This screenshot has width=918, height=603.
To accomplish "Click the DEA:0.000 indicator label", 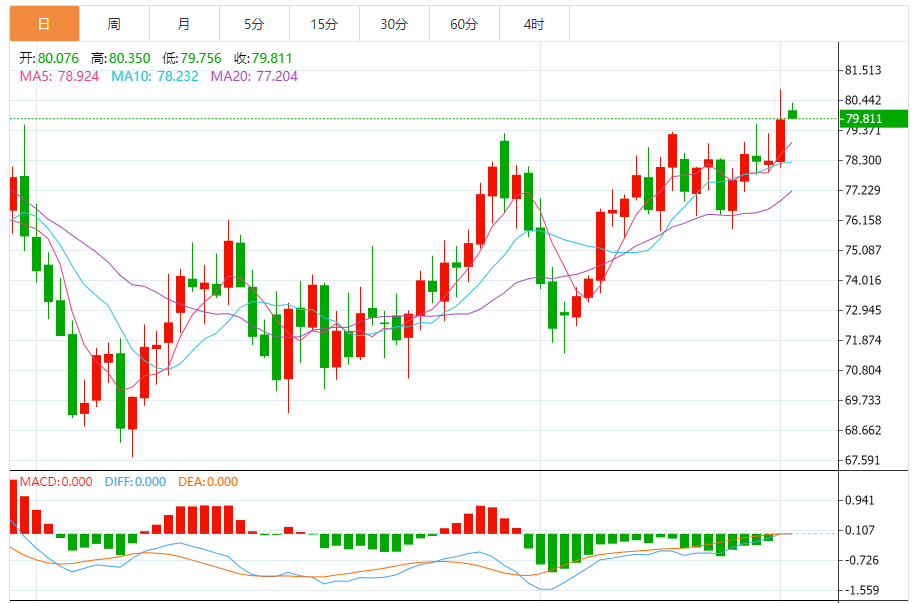I will click(208, 482).
